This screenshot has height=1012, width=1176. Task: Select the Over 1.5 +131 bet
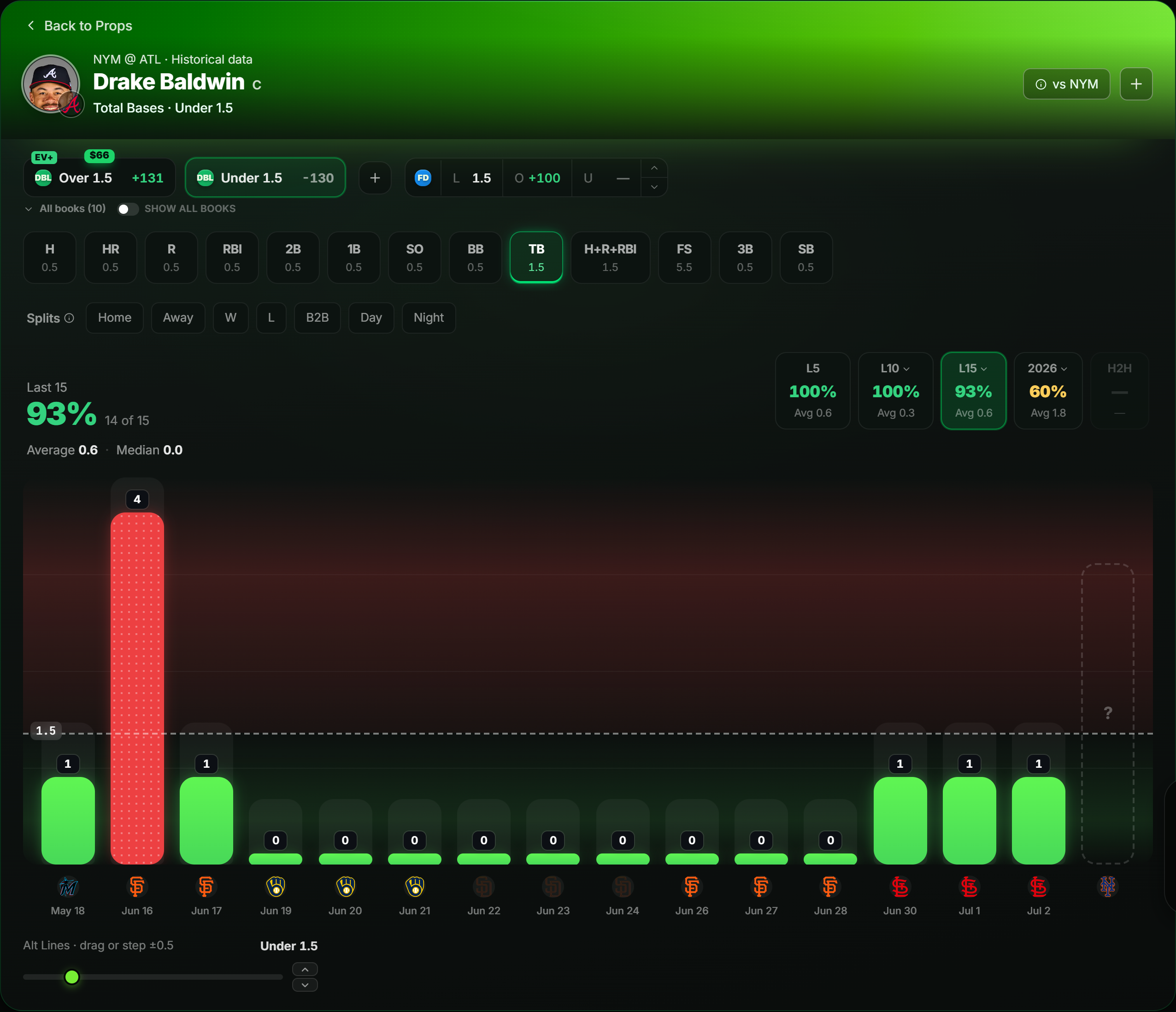coord(100,178)
